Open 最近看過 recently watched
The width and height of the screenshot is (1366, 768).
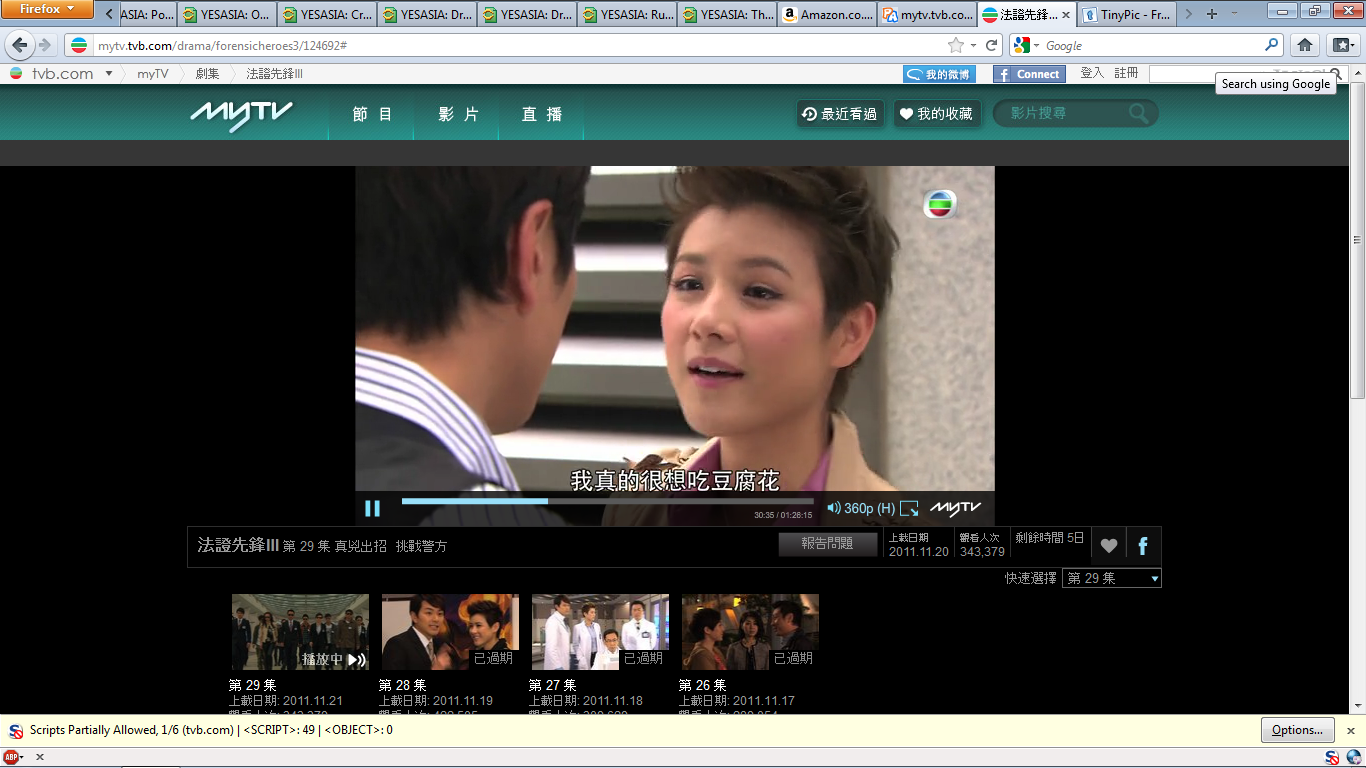tap(839, 114)
